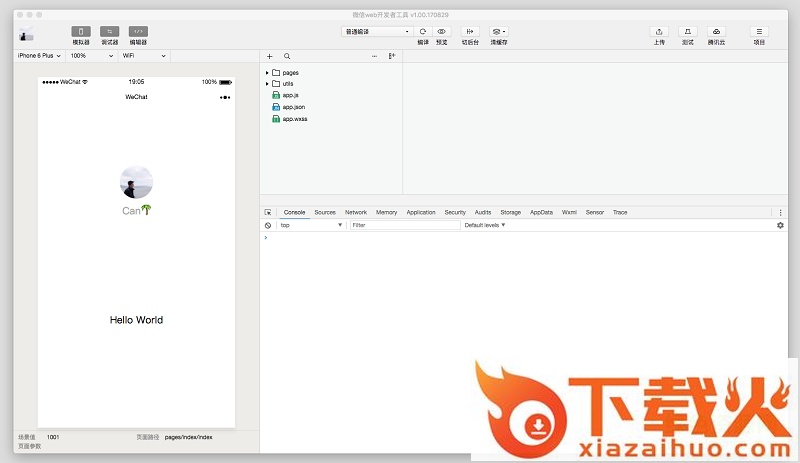Viewport: 800px width, 463px height.
Task: Click the 编译 compile refresh icon
Action: 423,32
